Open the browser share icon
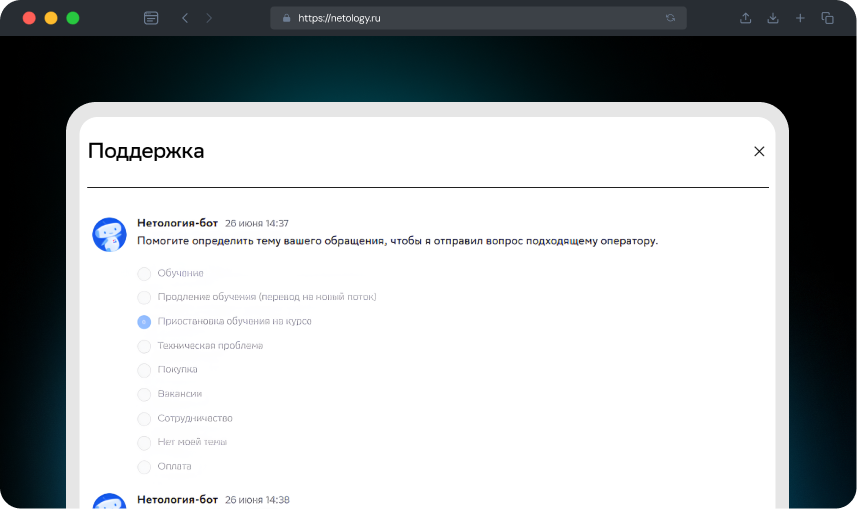Image resolution: width=857 pixels, height=509 pixels. [745, 18]
